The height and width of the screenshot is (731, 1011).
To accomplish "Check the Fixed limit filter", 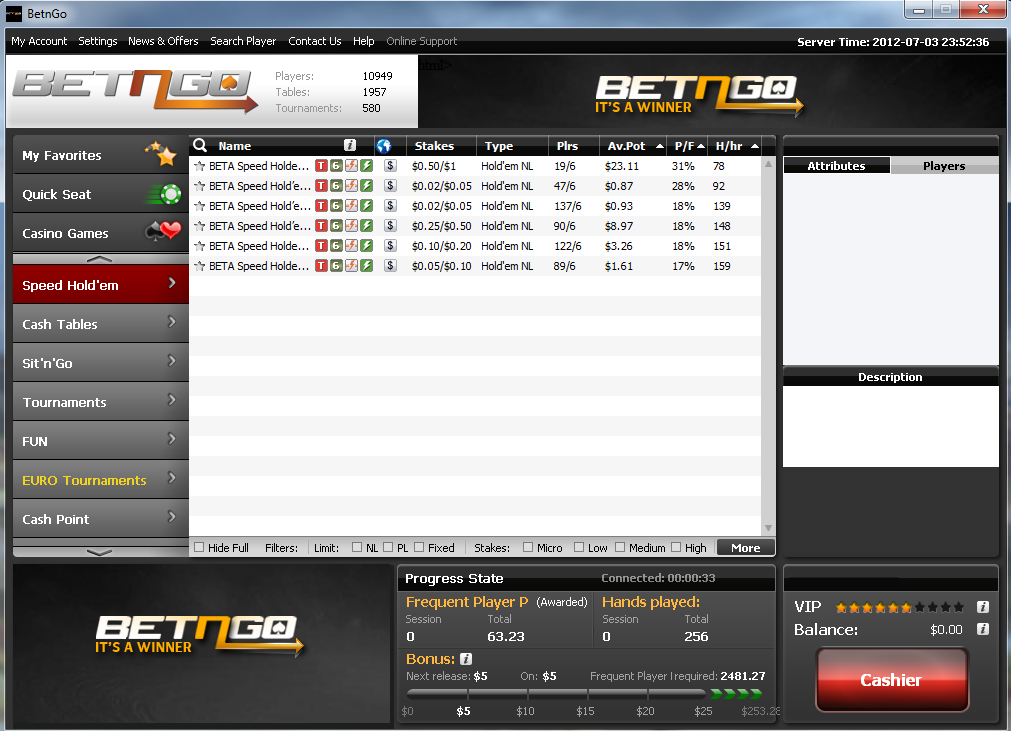I will (x=419, y=547).
